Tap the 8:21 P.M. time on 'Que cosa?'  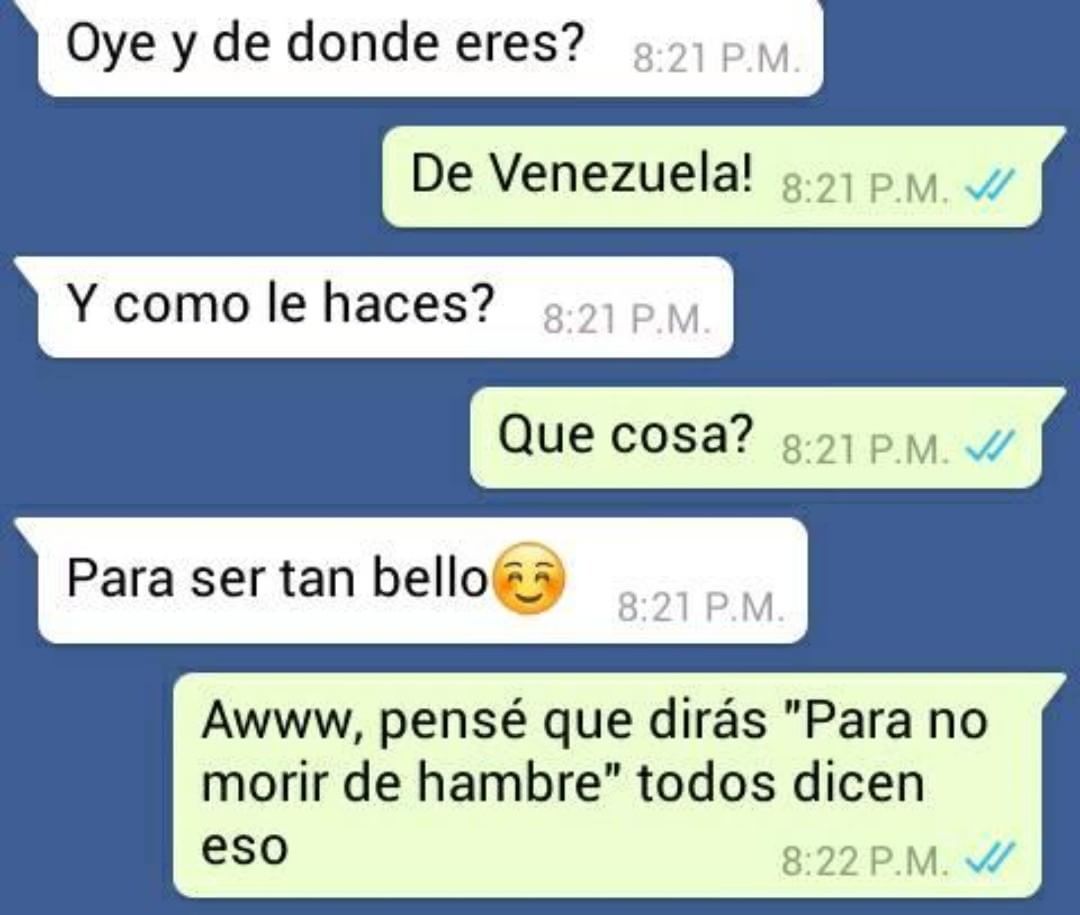pyautogui.click(x=866, y=450)
